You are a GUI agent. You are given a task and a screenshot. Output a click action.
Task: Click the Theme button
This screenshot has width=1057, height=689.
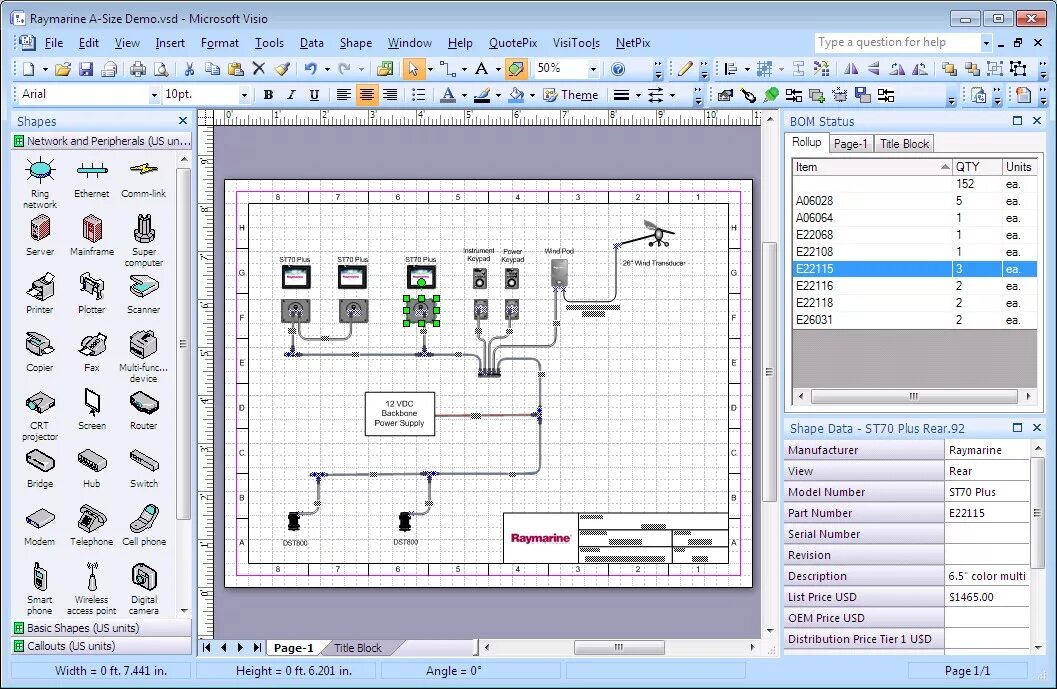(571, 95)
